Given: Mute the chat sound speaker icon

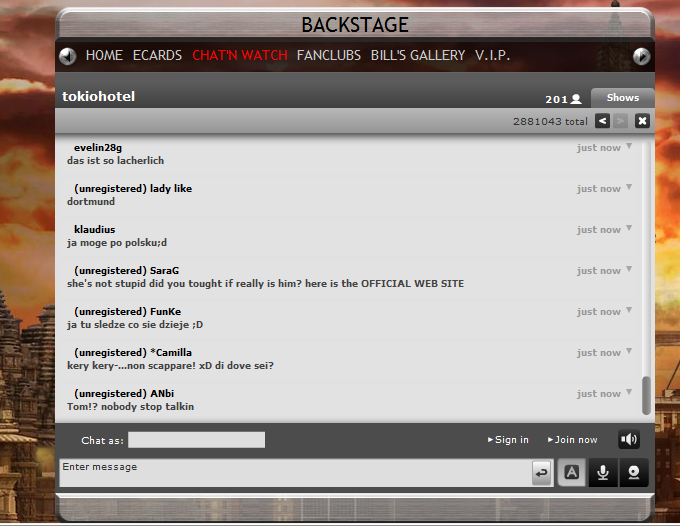Looking at the screenshot, I should [629, 440].
